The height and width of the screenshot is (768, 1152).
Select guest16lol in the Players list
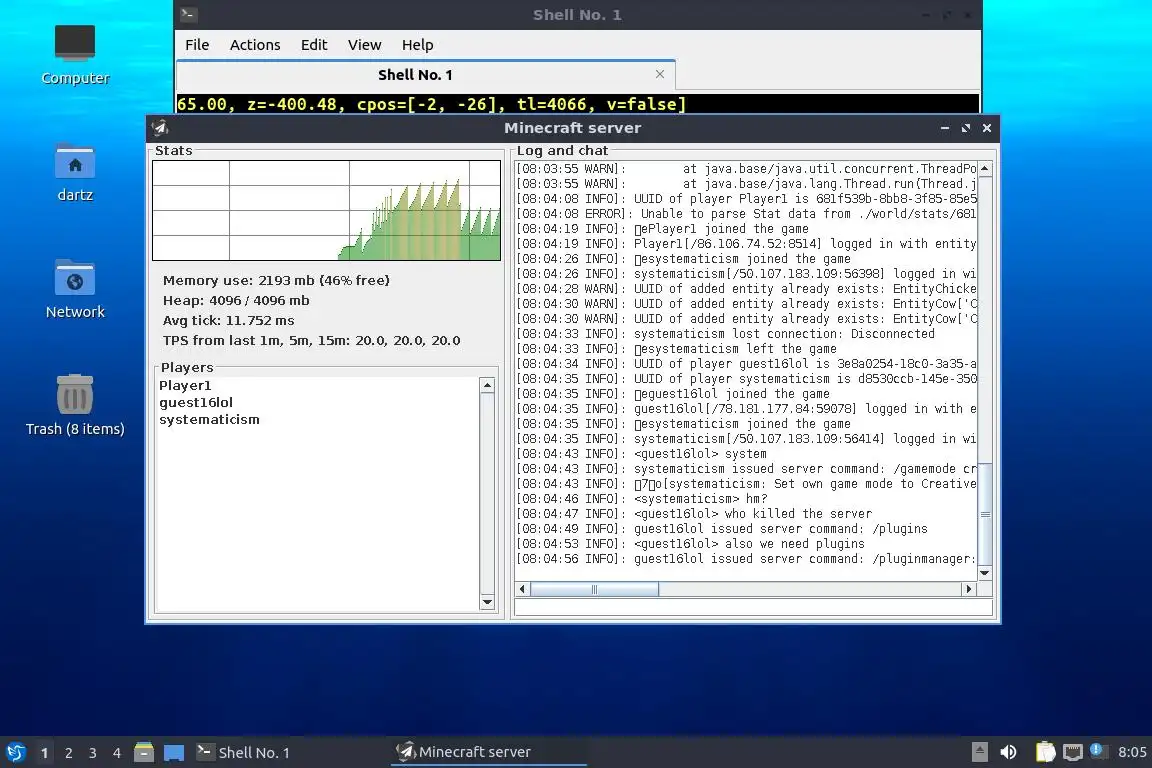click(196, 403)
